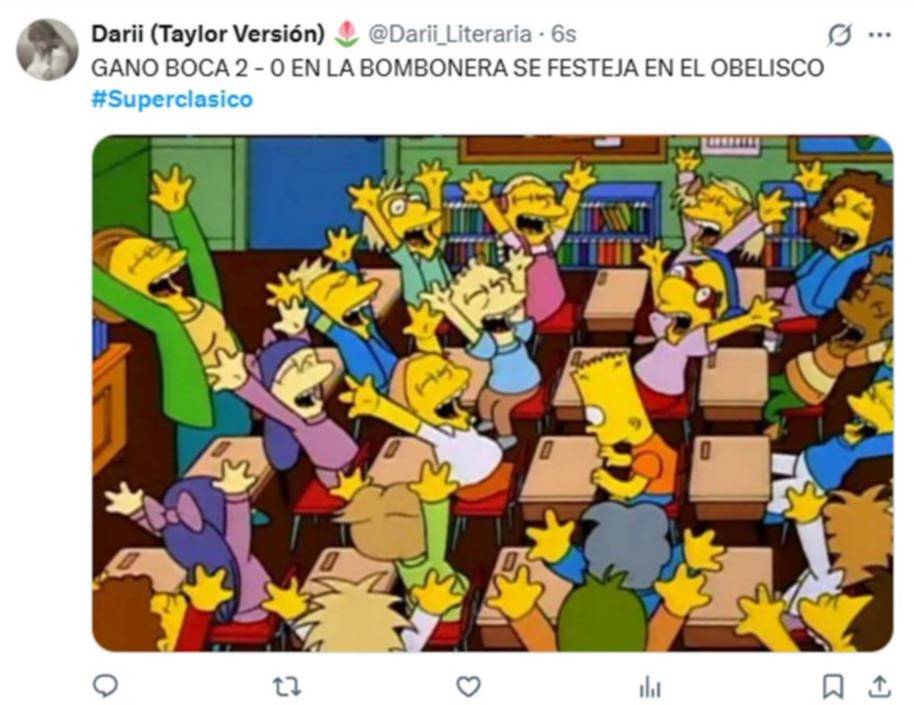
Task: Open the @Darii_Literaria handle
Action: pyautogui.click(x=449, y=35)
